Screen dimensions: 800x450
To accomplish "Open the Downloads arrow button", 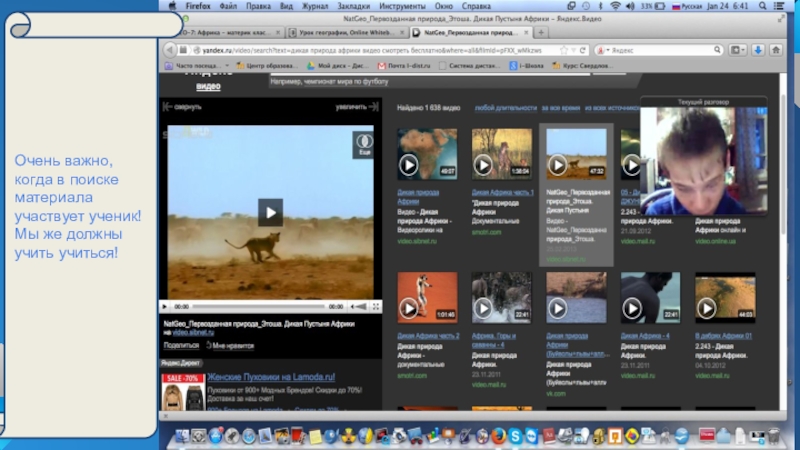I will coord(758,50).
